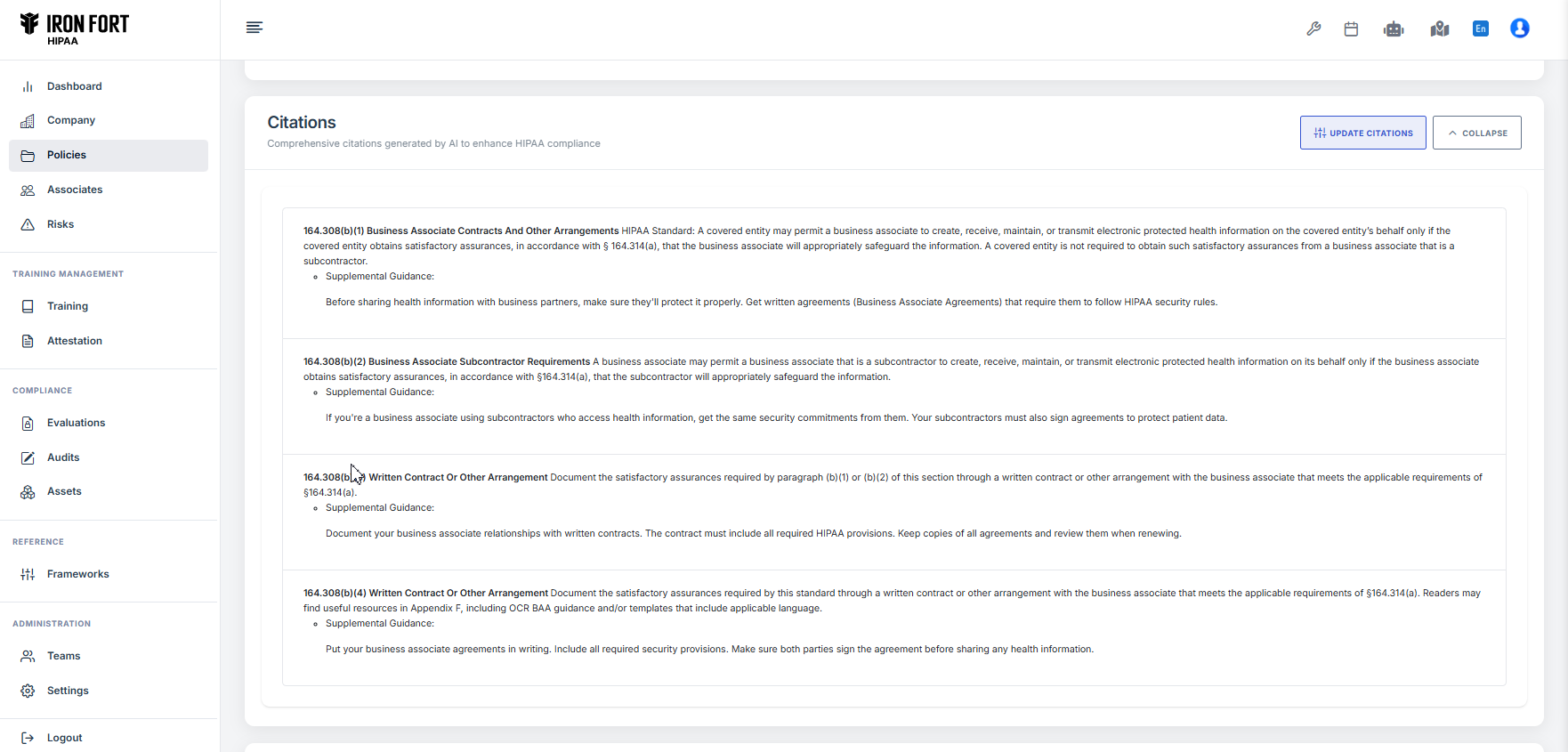The height and width of the screenshot is (752, 1568).
Task: Navigate to the Risks page
Action: click(61, 224)
